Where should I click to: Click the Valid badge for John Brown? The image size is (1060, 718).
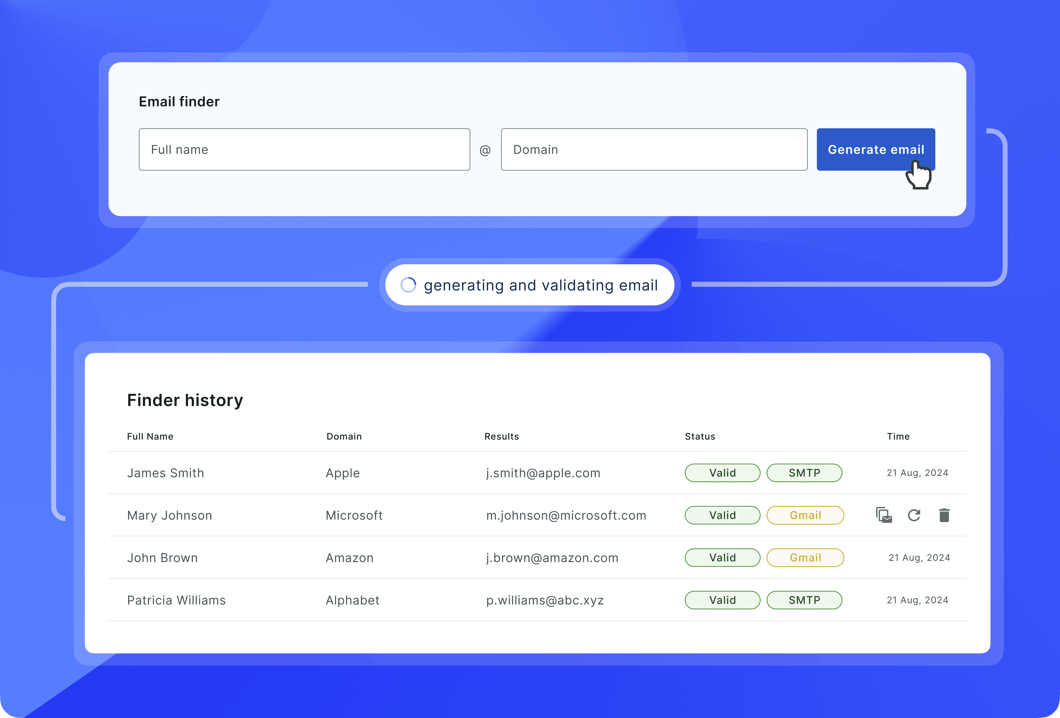(722, 558)
